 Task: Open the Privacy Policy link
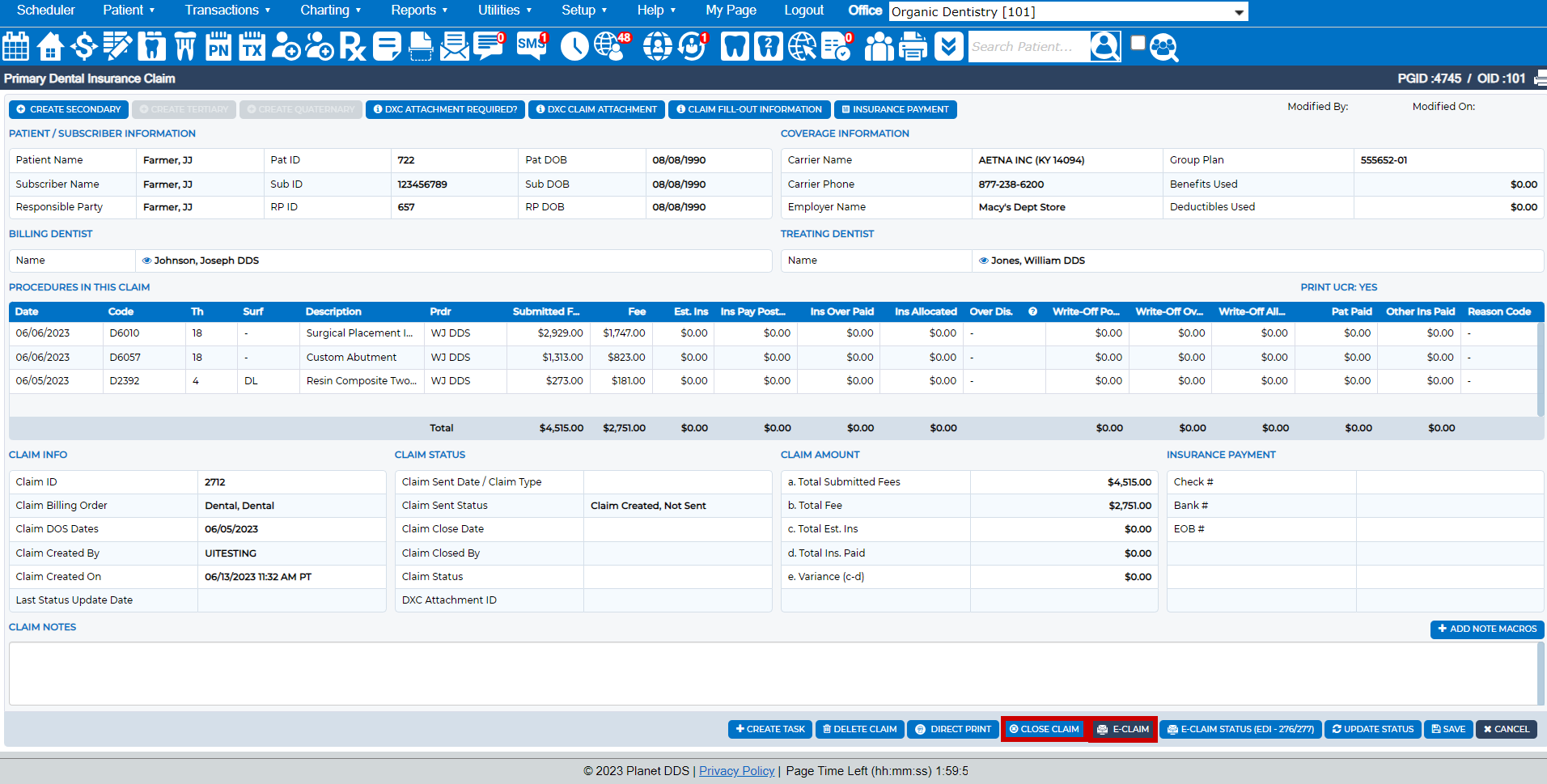coord(736,771)
